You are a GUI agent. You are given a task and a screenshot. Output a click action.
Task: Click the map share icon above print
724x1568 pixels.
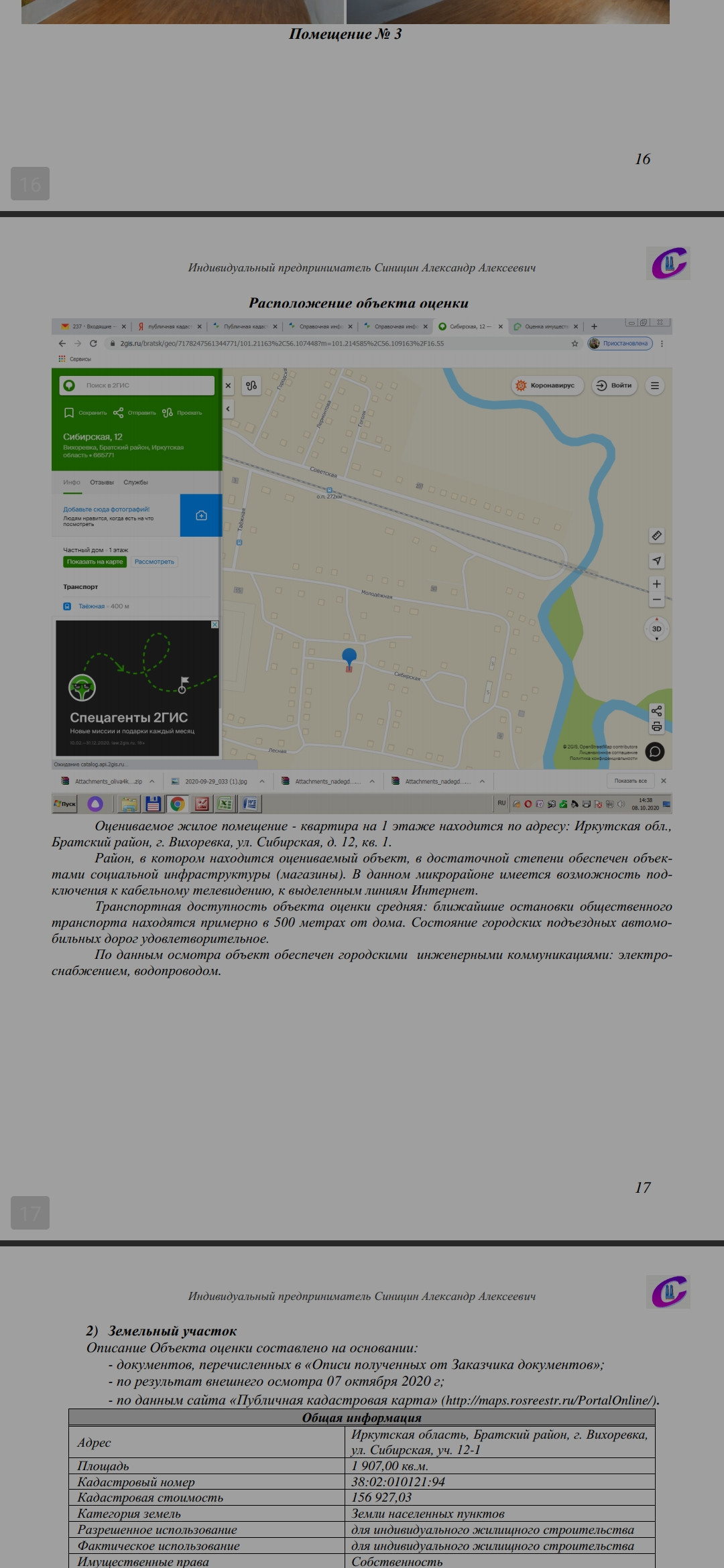tap(657, 711)
